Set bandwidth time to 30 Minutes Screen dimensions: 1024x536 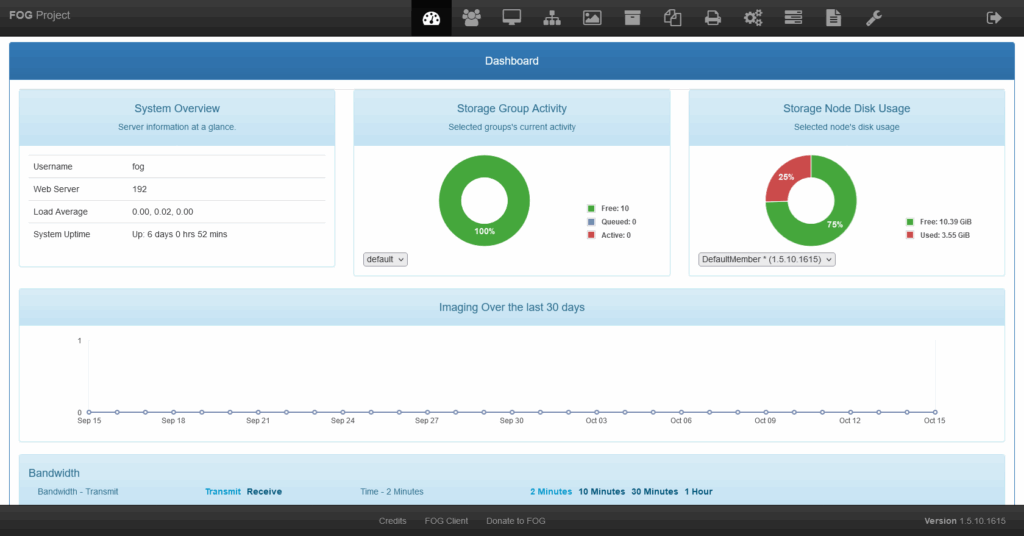click(x=654, y=492)
